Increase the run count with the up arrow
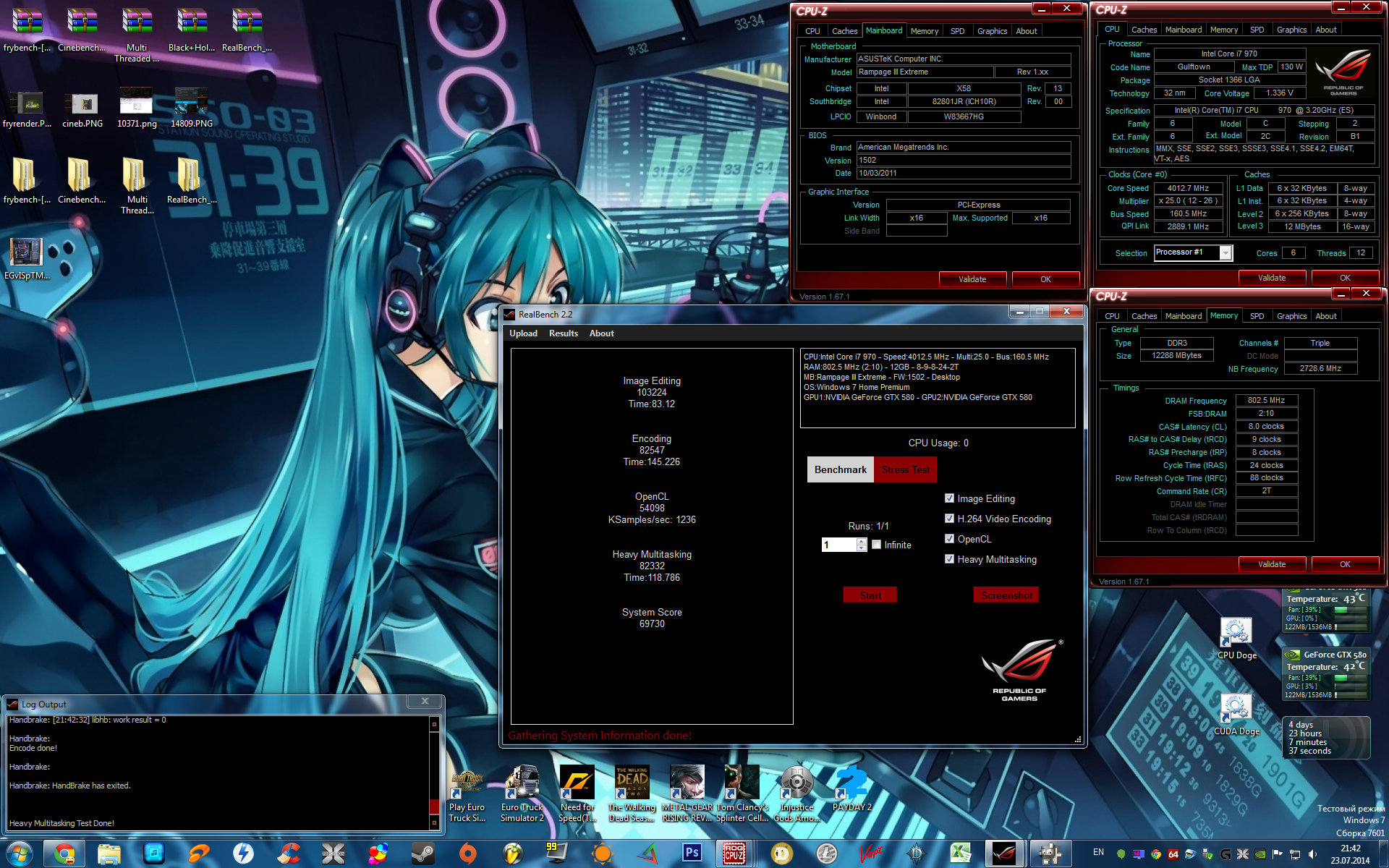This screenshot has height=868, width=1389. [x=862, y=541]
